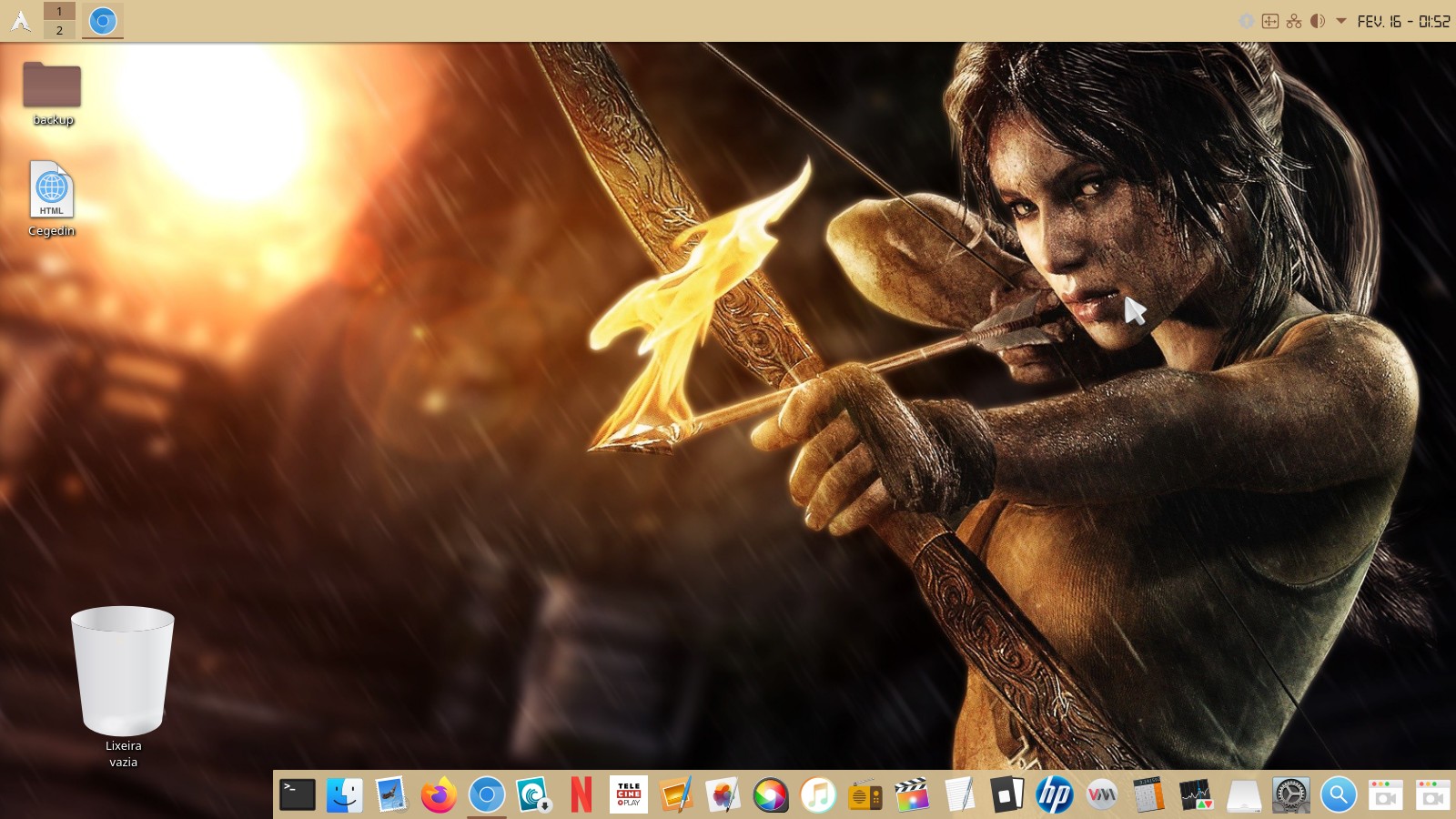Click the move-arrows tray icon
The height and width of the screenshot is (819, 1456).
click(x=1270, y=21)
